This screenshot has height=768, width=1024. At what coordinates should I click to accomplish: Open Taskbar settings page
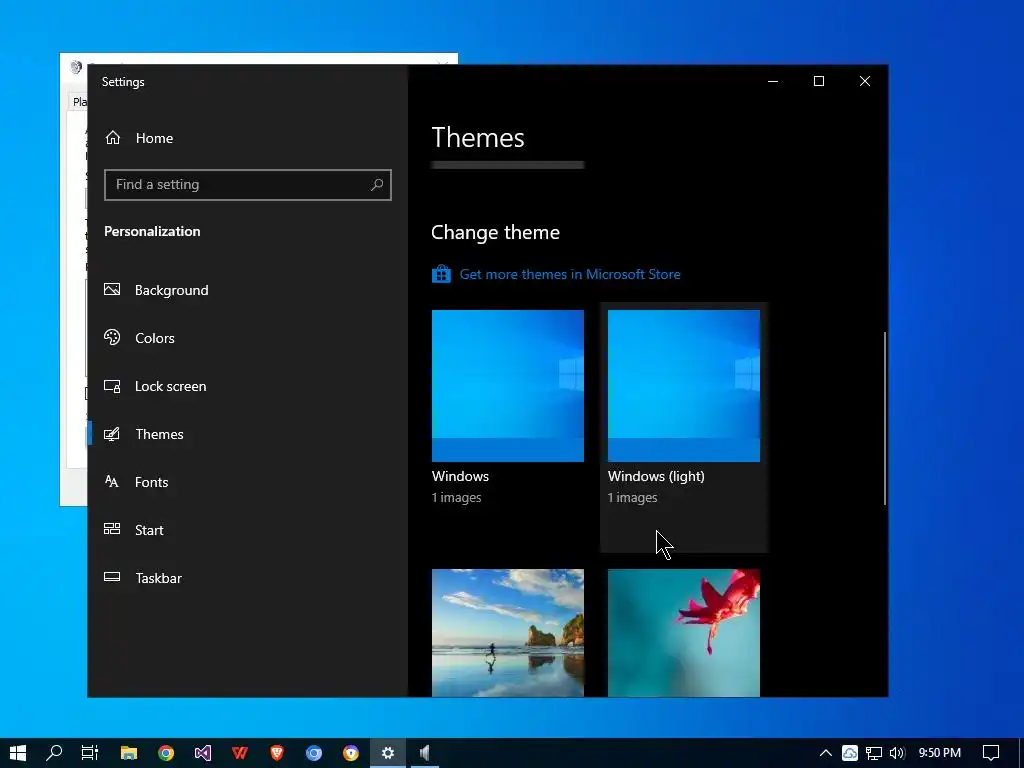(x=248, y=578)
